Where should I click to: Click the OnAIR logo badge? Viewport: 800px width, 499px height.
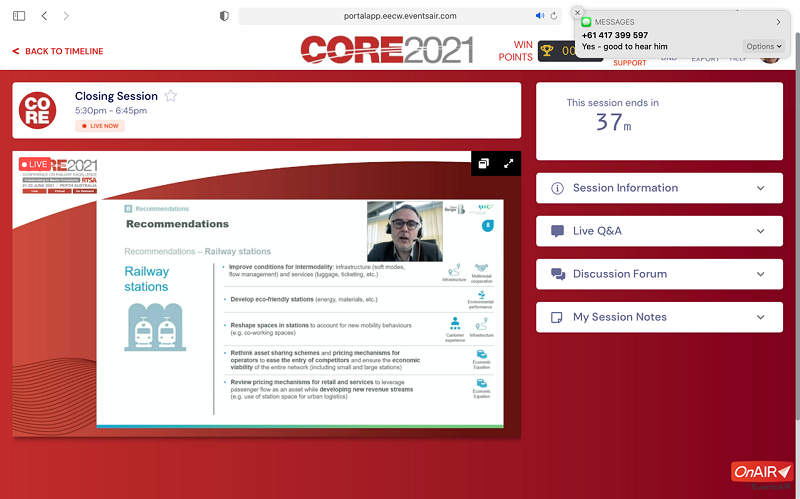(x=762, y=472)
